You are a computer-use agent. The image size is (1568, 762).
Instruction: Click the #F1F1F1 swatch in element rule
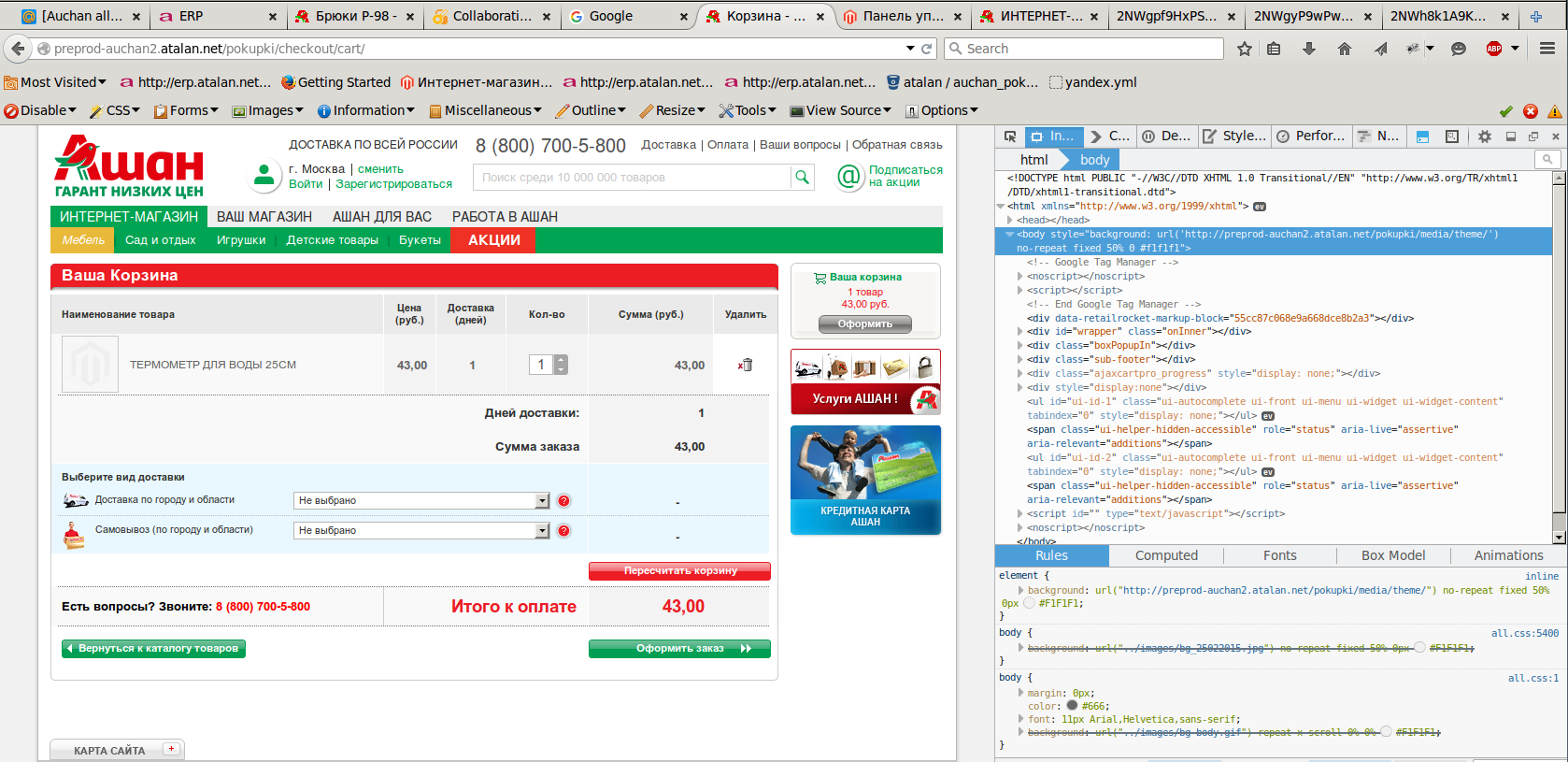pos(1030,603)
